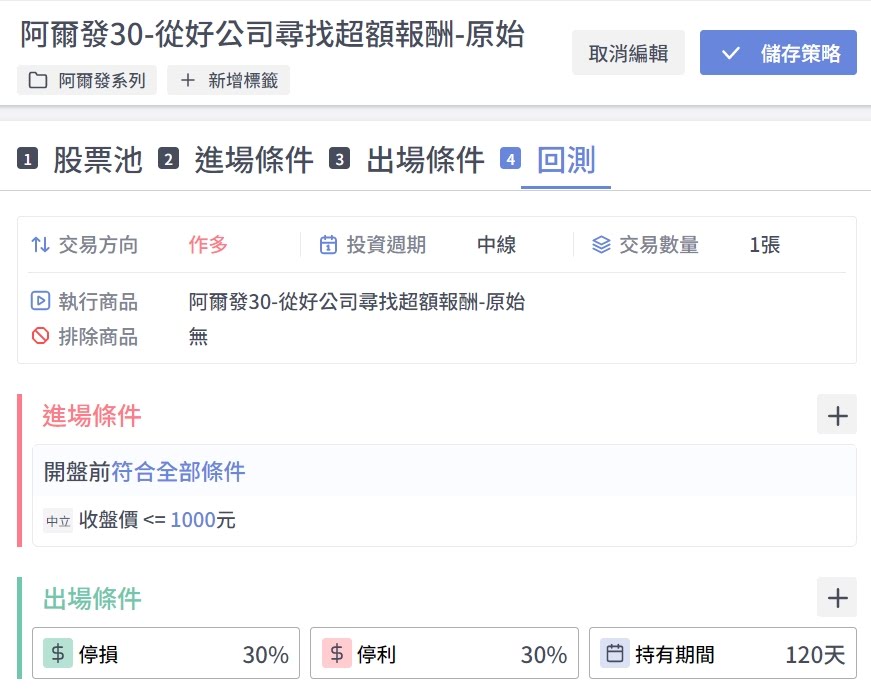Click the plus icon beside 進場條件
The image size is (871, 691).
pos(837,414)
